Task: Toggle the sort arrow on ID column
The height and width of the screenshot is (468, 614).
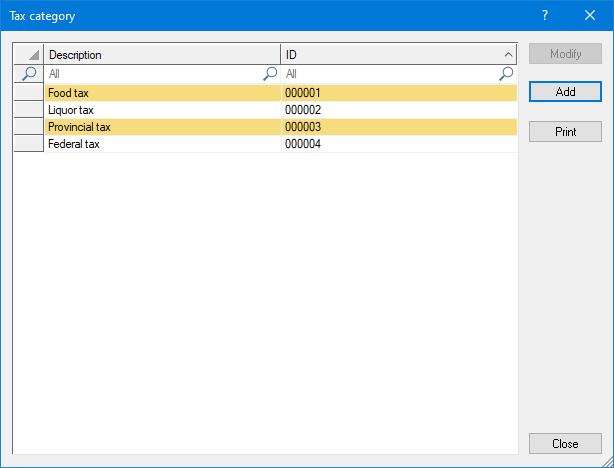Action: tap(507, 55)
